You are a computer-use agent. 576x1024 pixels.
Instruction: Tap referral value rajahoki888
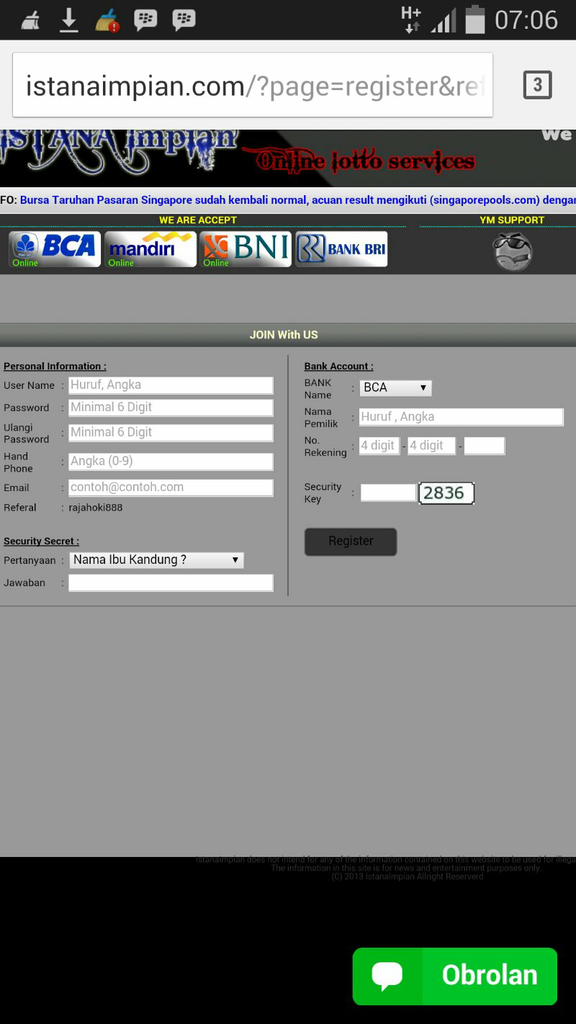pos(95,507)
